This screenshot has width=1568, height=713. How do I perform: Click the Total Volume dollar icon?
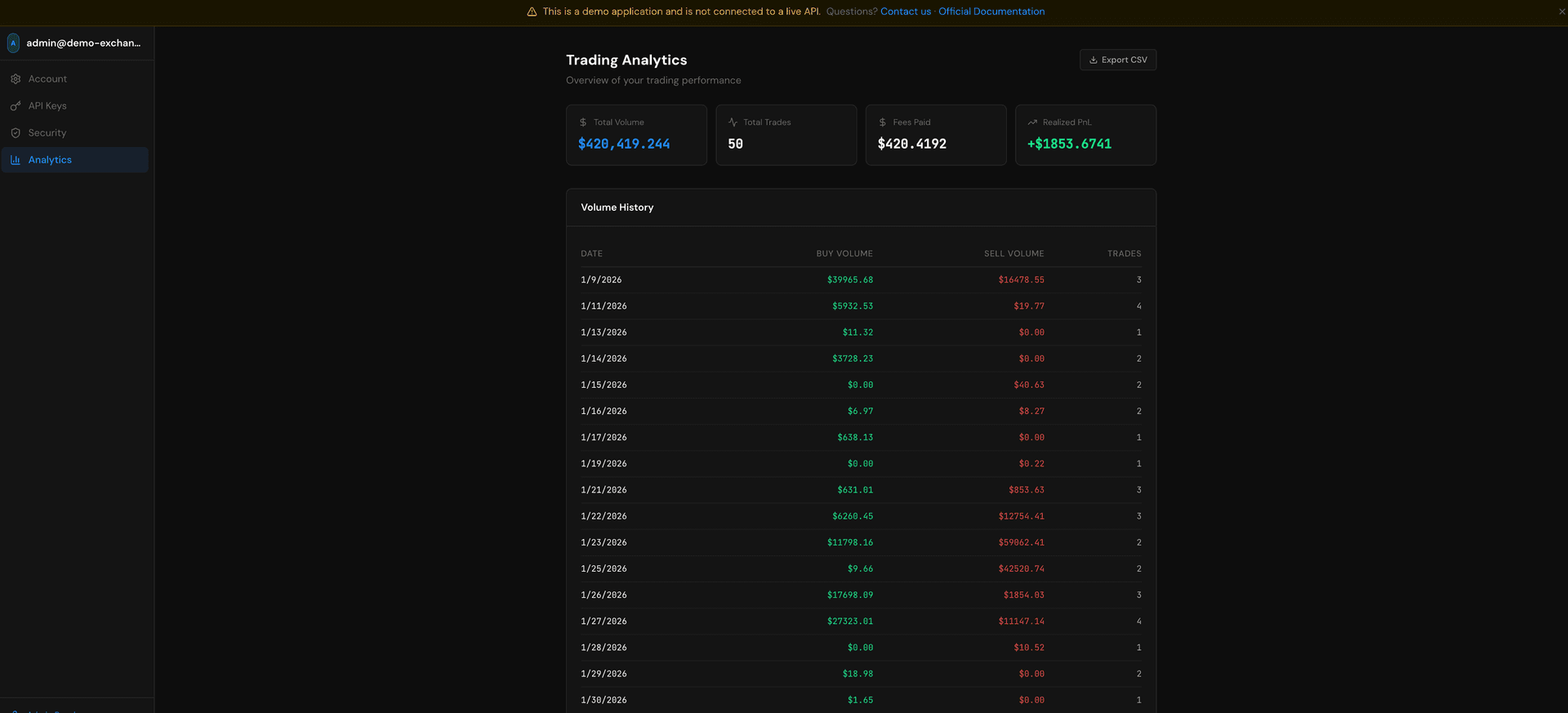(583, 123)
